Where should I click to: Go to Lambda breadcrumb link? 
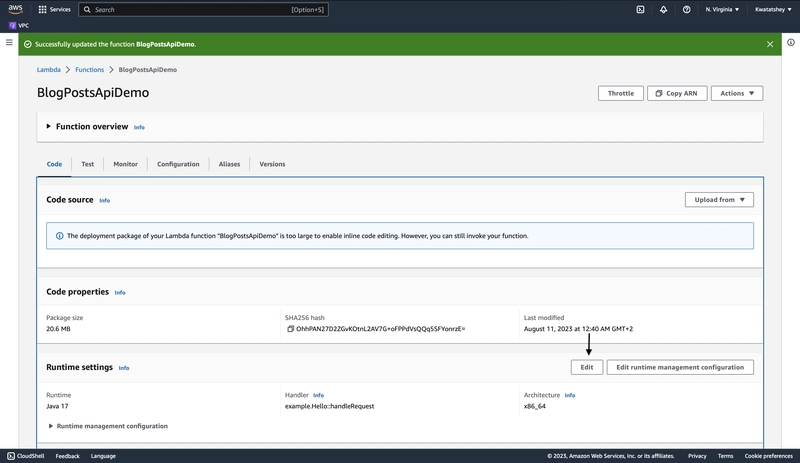pyautogui.click(x=48, y=69)
